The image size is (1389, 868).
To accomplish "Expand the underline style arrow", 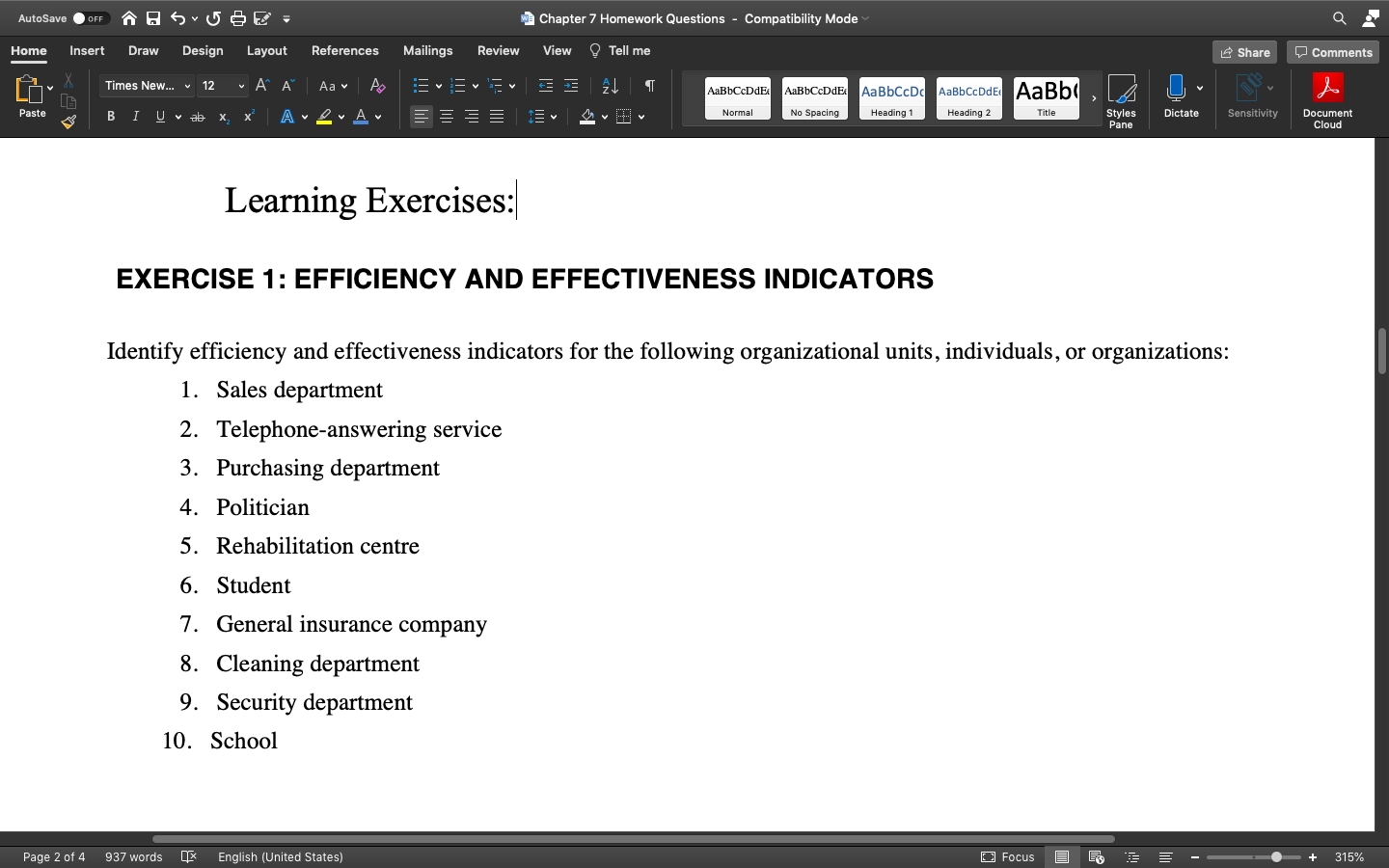I will (x=178, y=117).
